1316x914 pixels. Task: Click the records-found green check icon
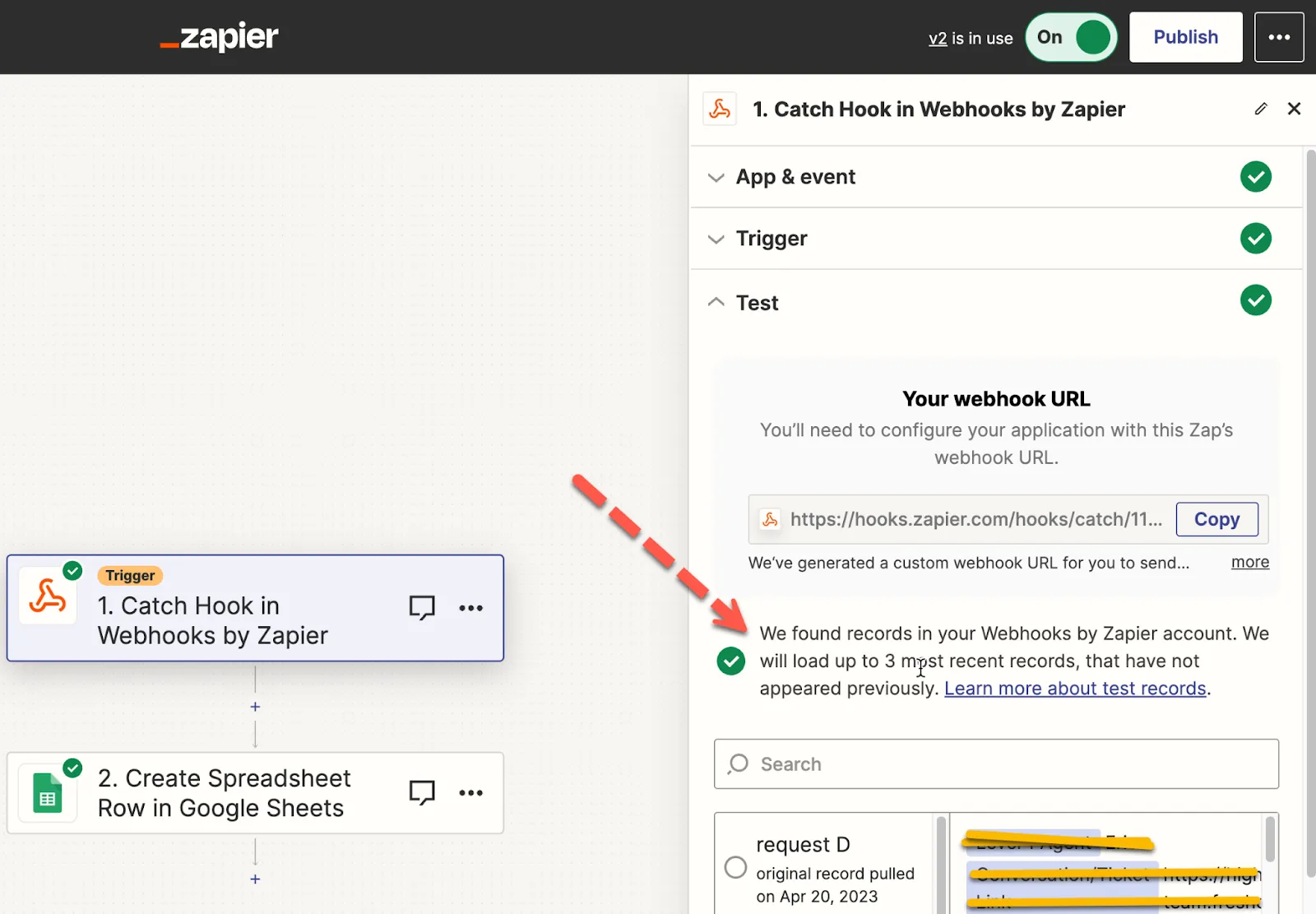731,661
